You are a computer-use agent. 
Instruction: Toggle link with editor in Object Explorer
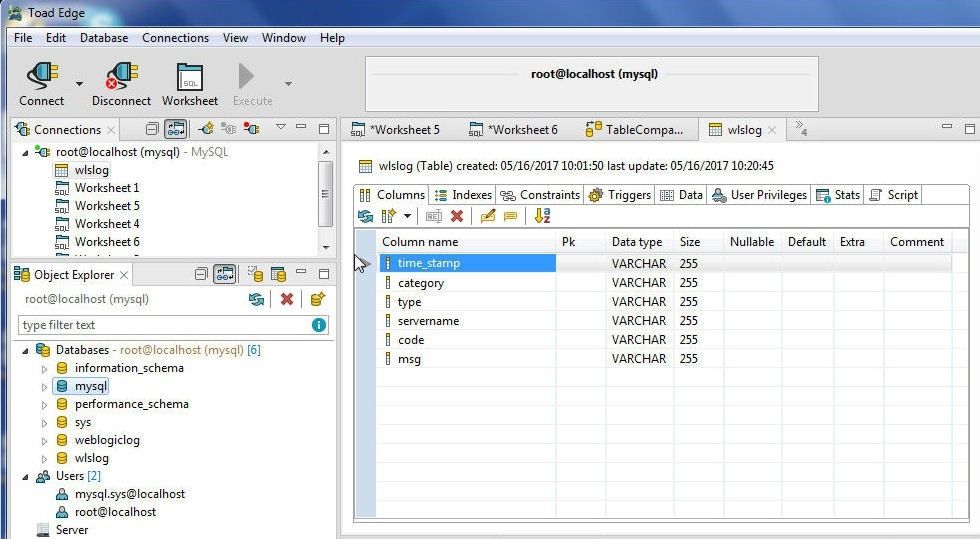click(225, 274)
